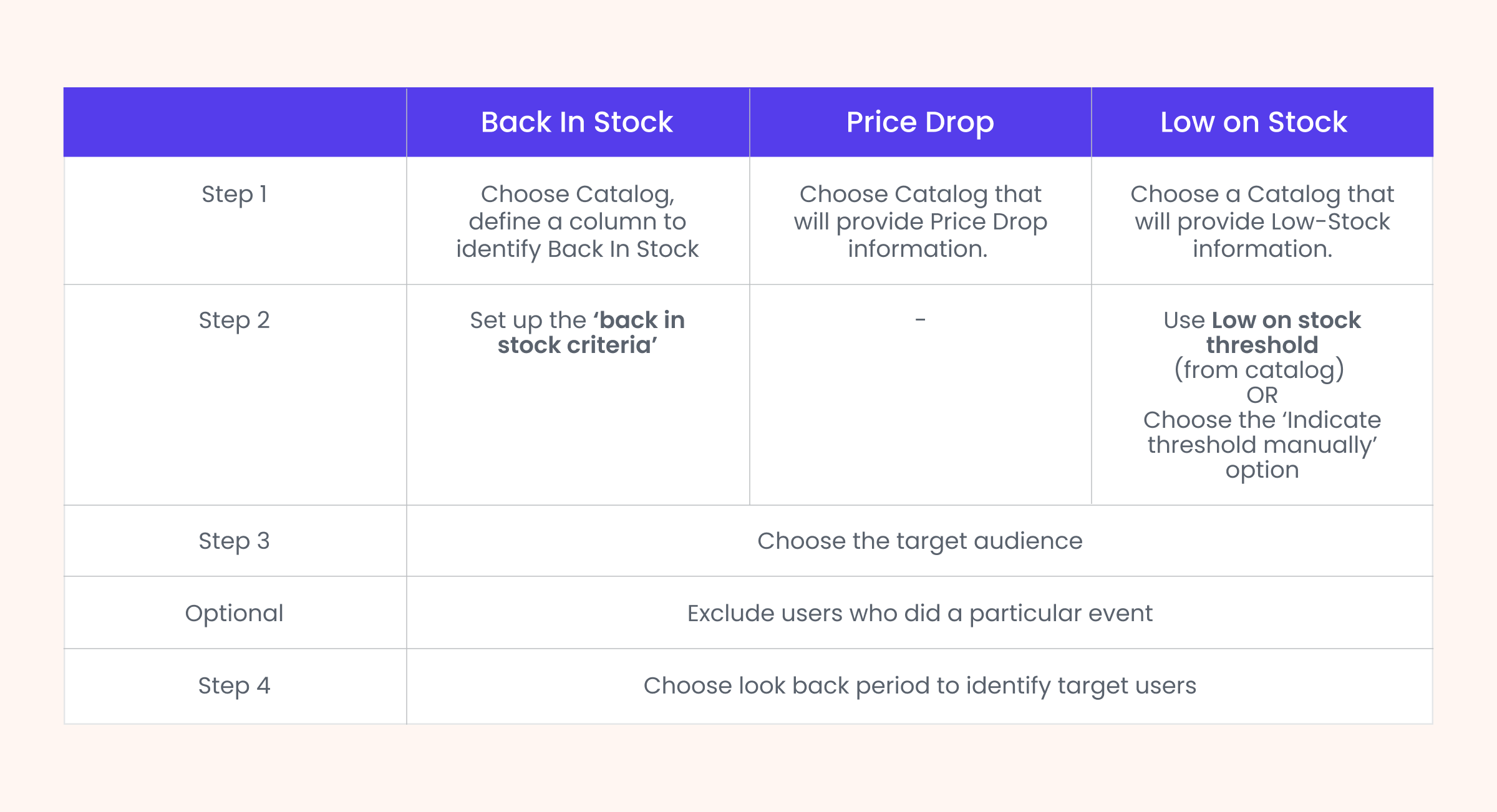Click the Low on Stock column header
The width and height of the screenshot is (1497, 812).
coord(1254,122)
